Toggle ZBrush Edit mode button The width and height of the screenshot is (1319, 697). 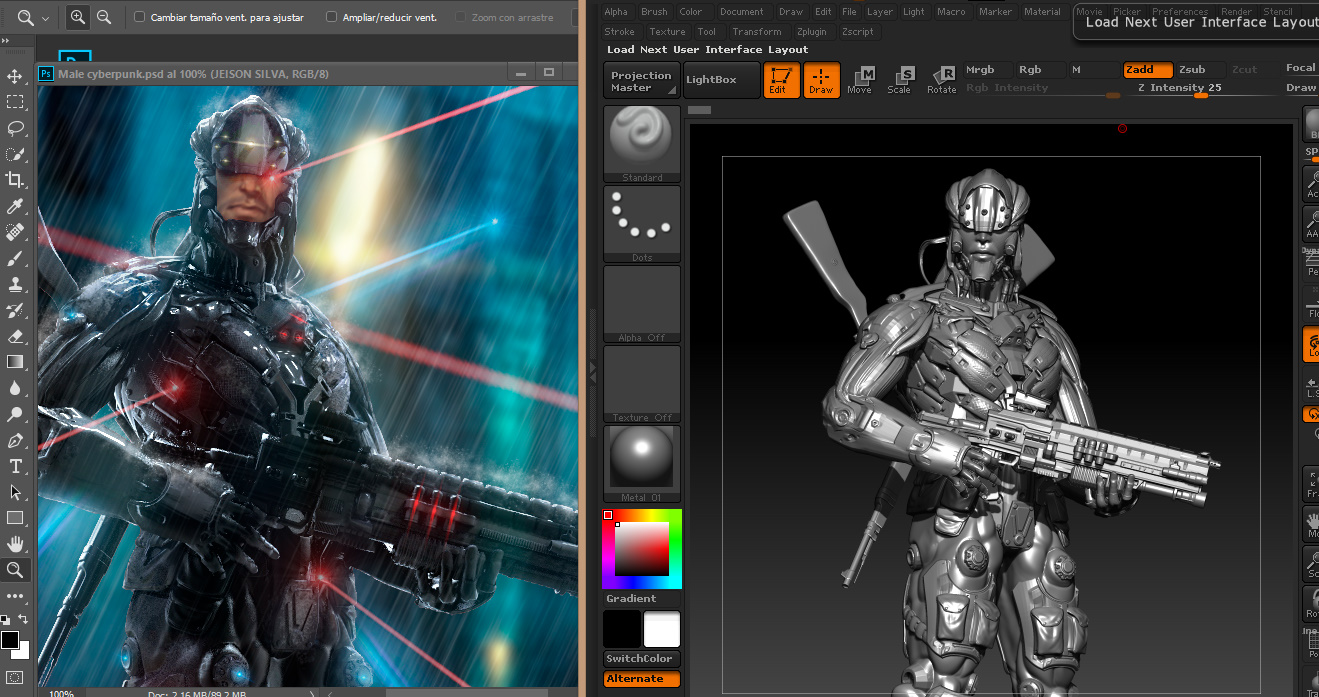click(781, 80)
